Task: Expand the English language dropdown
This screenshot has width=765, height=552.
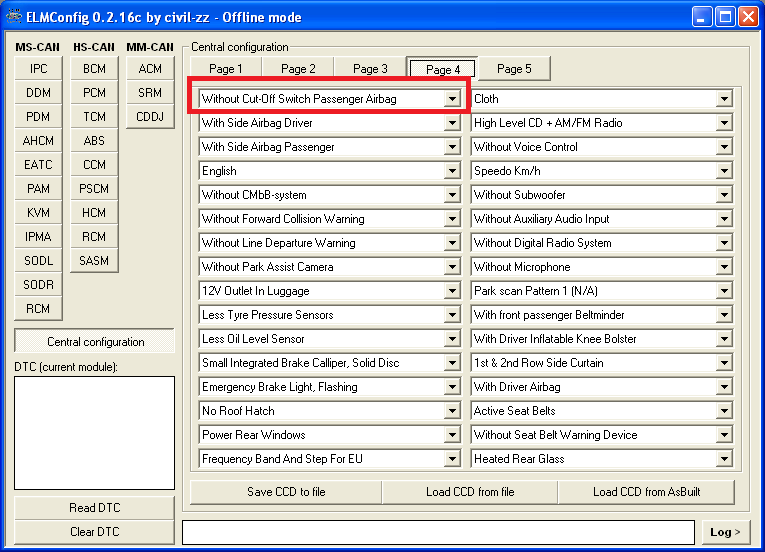Action: coord(452,171)
